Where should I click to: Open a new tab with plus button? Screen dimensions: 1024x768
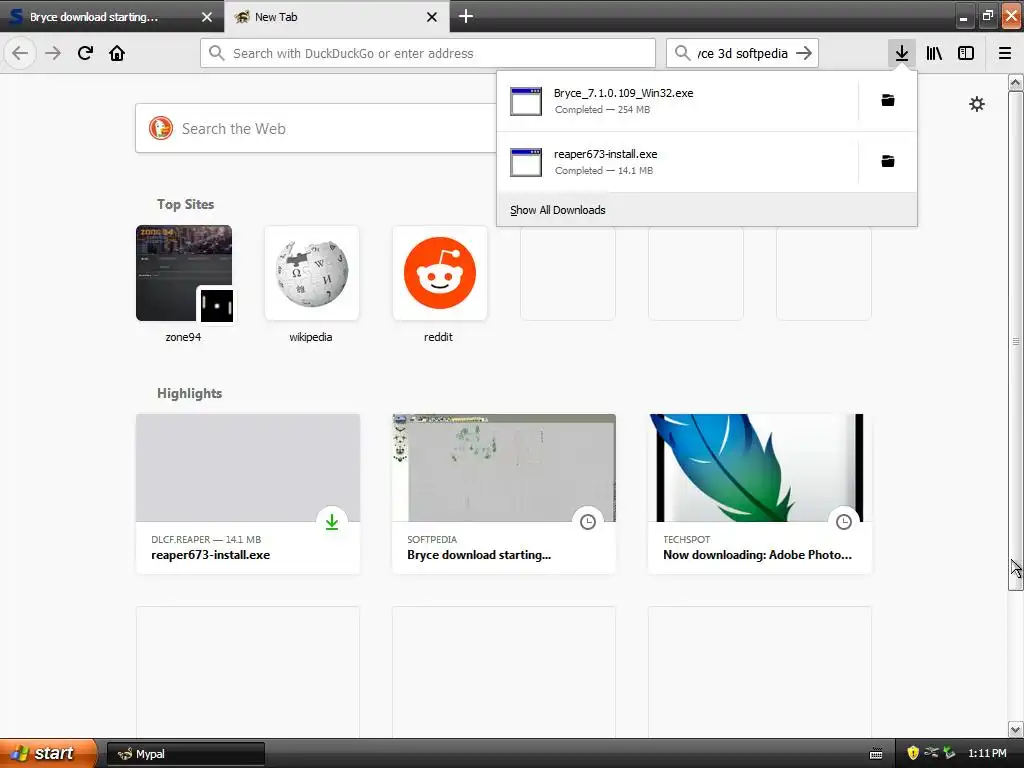466,16
